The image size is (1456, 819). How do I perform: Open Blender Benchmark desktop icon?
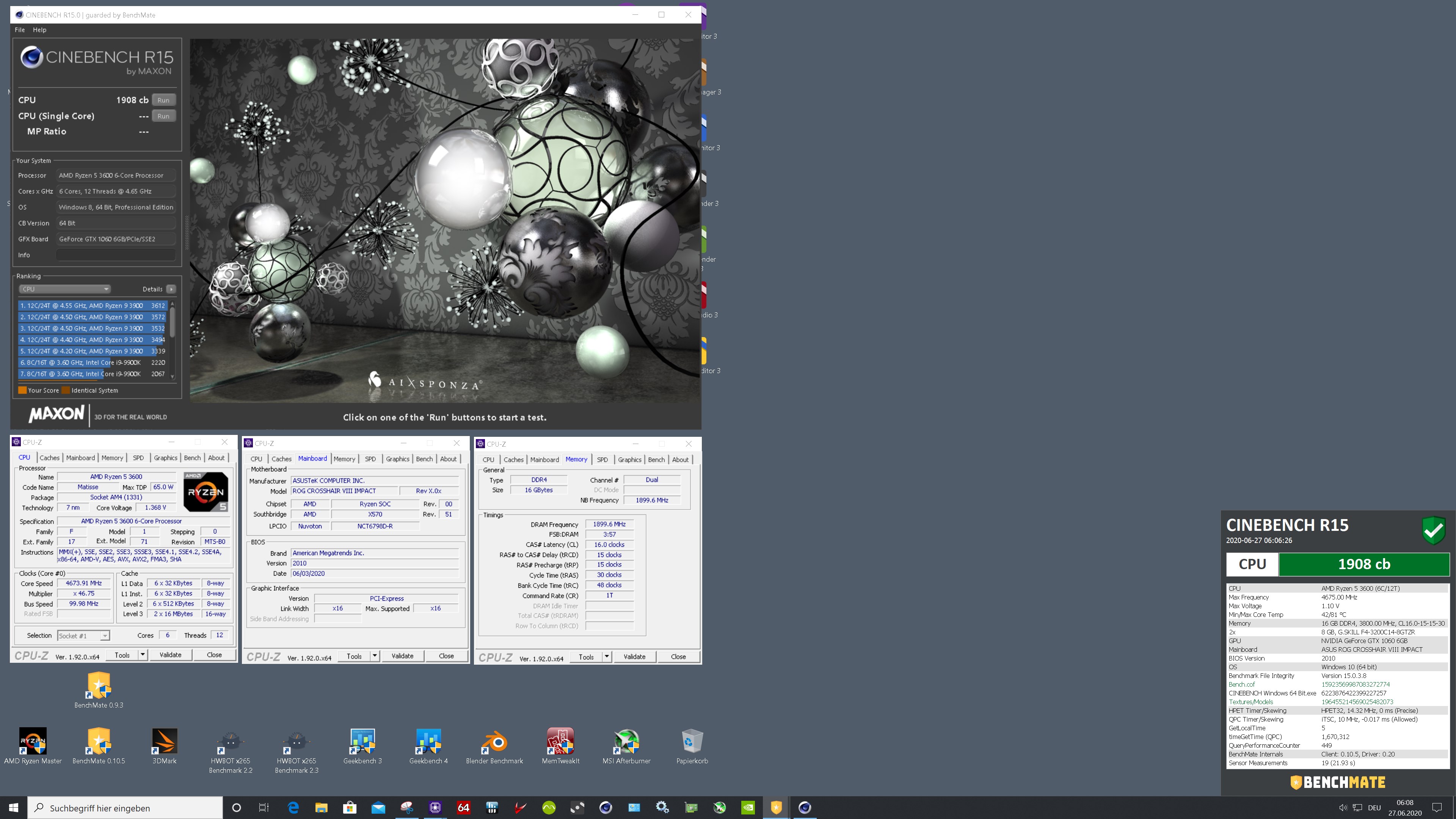coord(494,746)
